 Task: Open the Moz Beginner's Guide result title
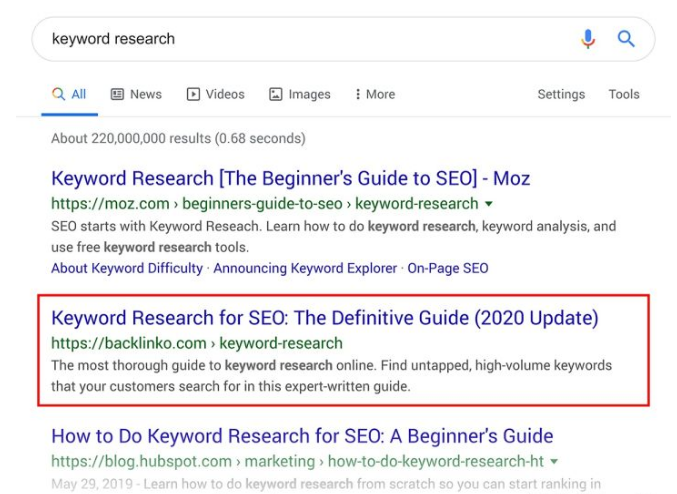pyautogui.click(x=291, y=178)
